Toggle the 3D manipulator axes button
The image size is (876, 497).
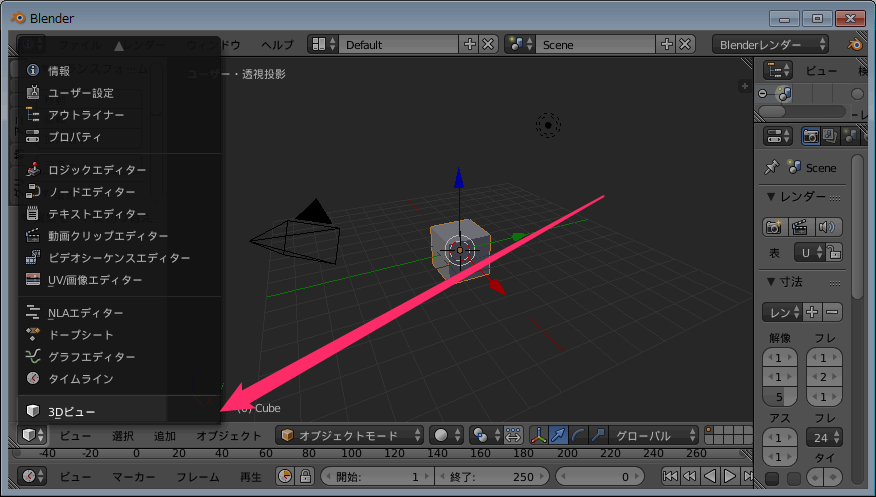coord(539,435)
